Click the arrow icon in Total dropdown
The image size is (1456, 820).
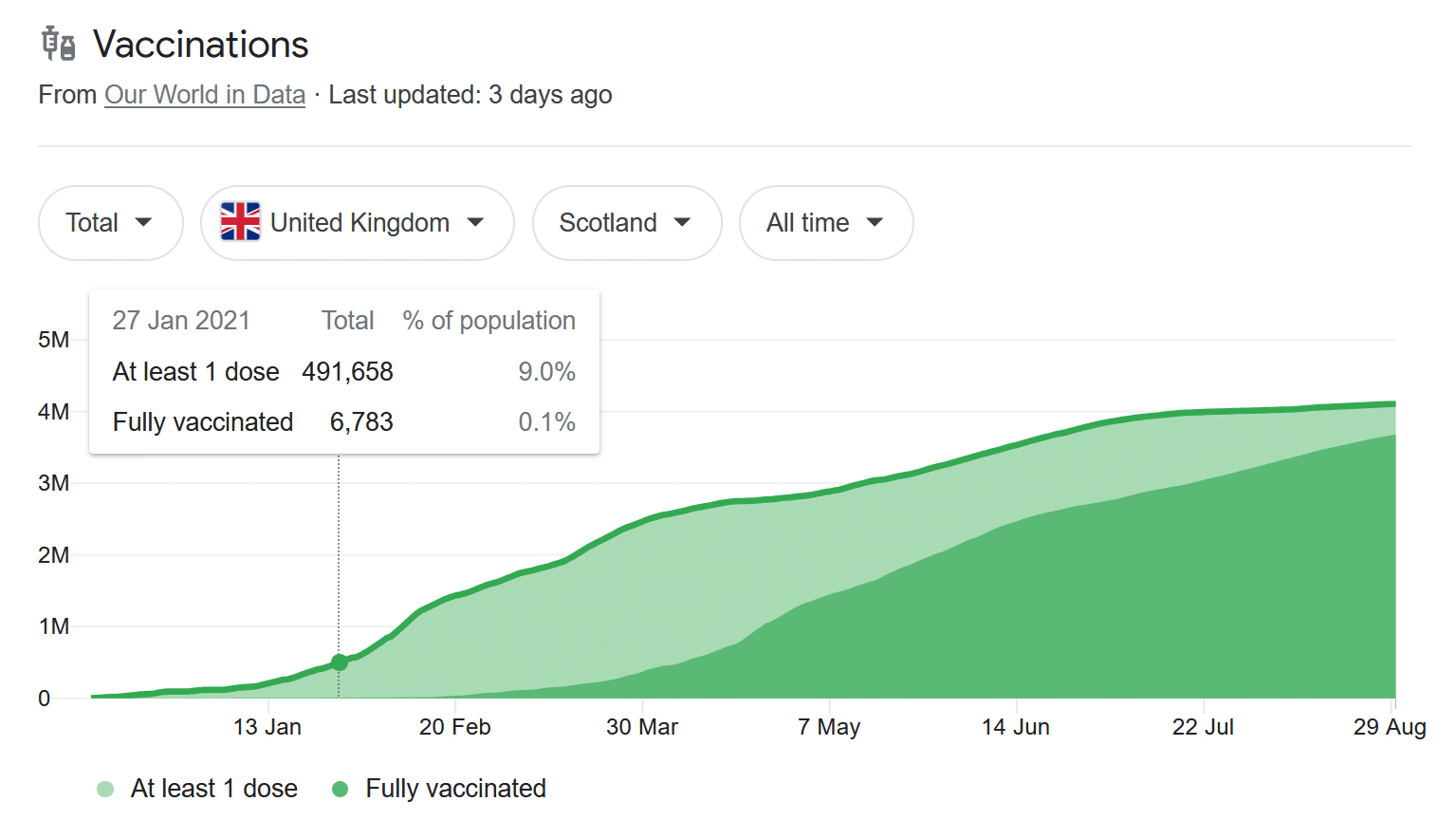(x=144, y=222)
